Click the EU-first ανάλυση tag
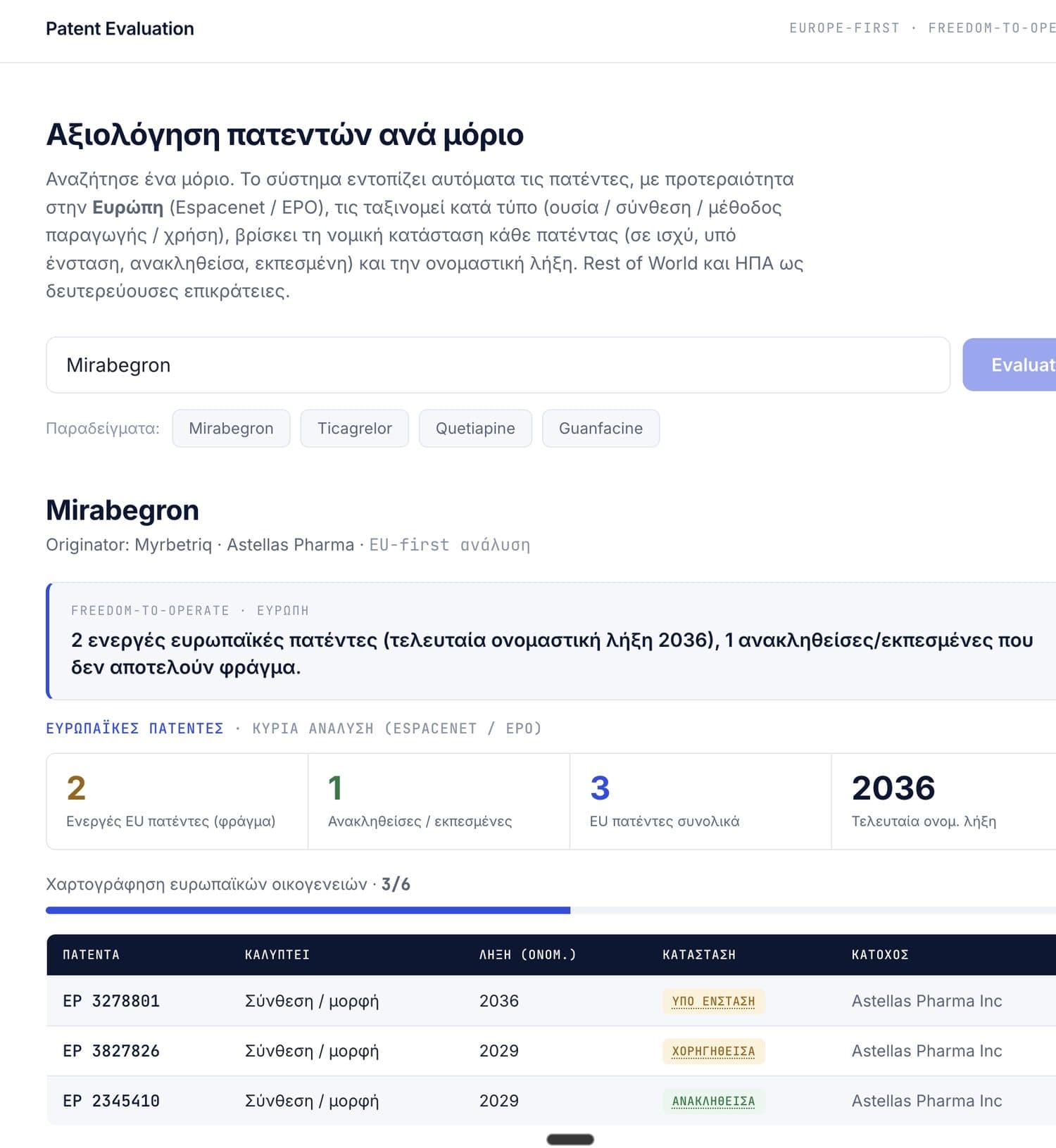Image resolution: width=1056 pixels, height=1148 pixels. [x=450, y=545]
